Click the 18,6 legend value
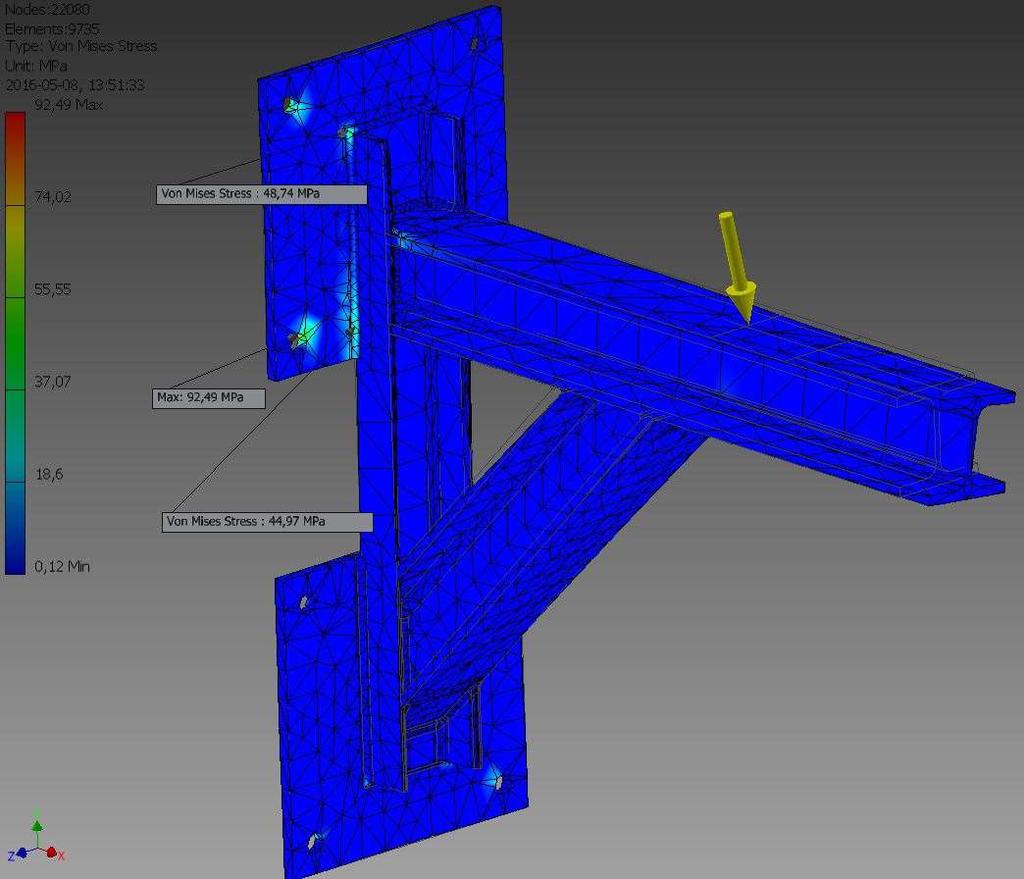Viewport: 1024px width, 879px height. [x=49, y=474]
